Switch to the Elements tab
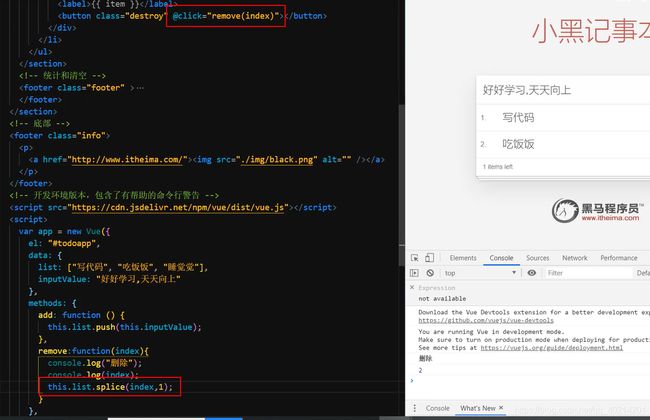 pos(463,258)
